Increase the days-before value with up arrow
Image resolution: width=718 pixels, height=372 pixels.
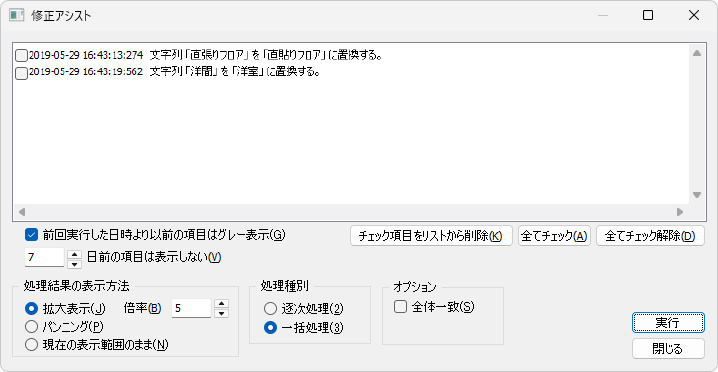click(75, 253)
